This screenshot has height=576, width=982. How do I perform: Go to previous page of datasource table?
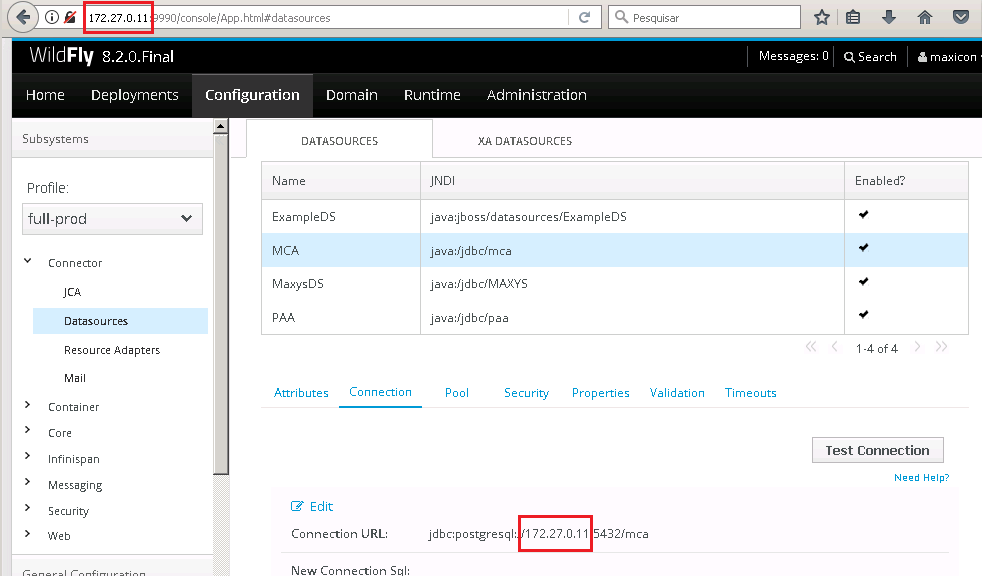834,346
